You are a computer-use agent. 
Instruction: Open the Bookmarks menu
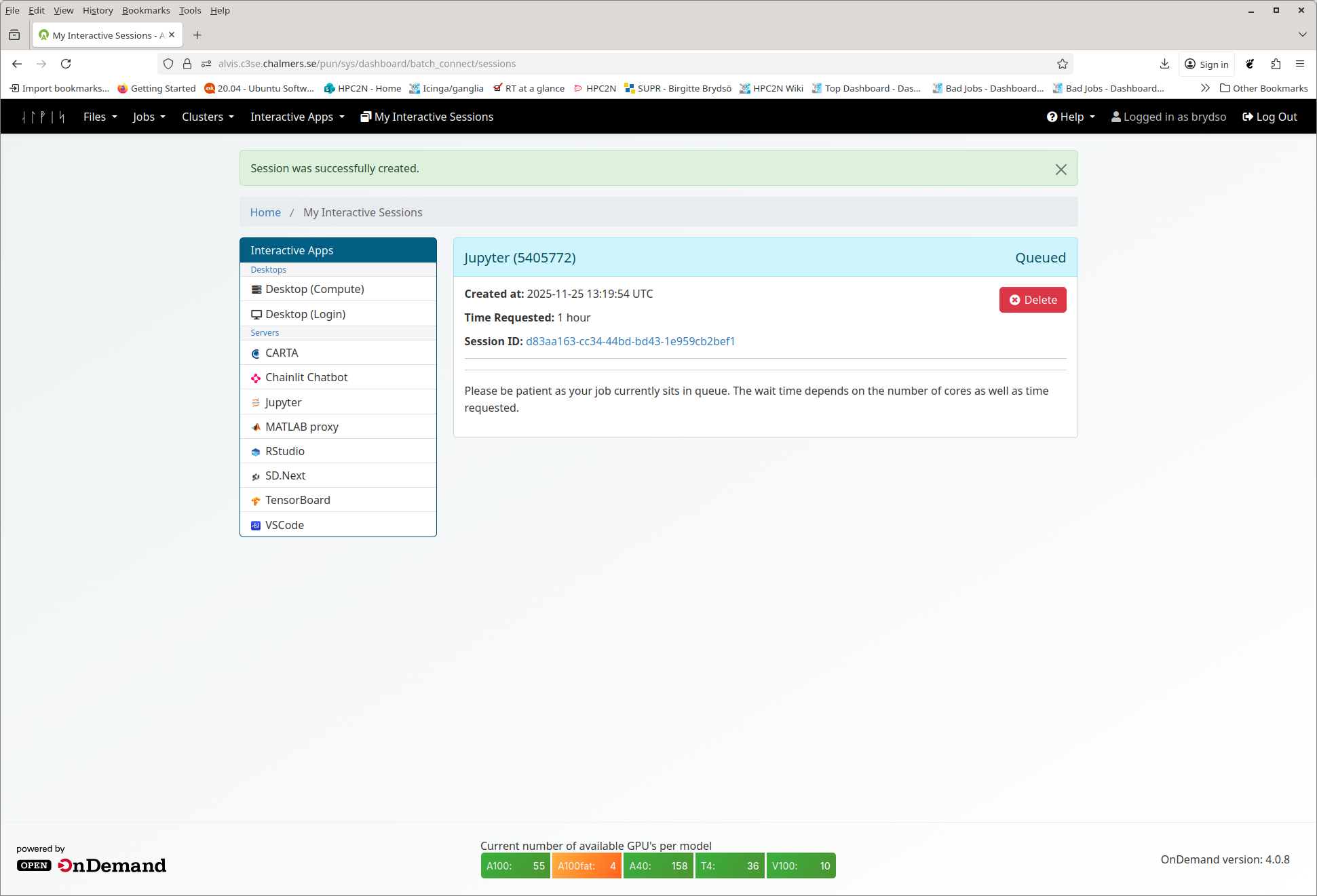coord(146,10)
